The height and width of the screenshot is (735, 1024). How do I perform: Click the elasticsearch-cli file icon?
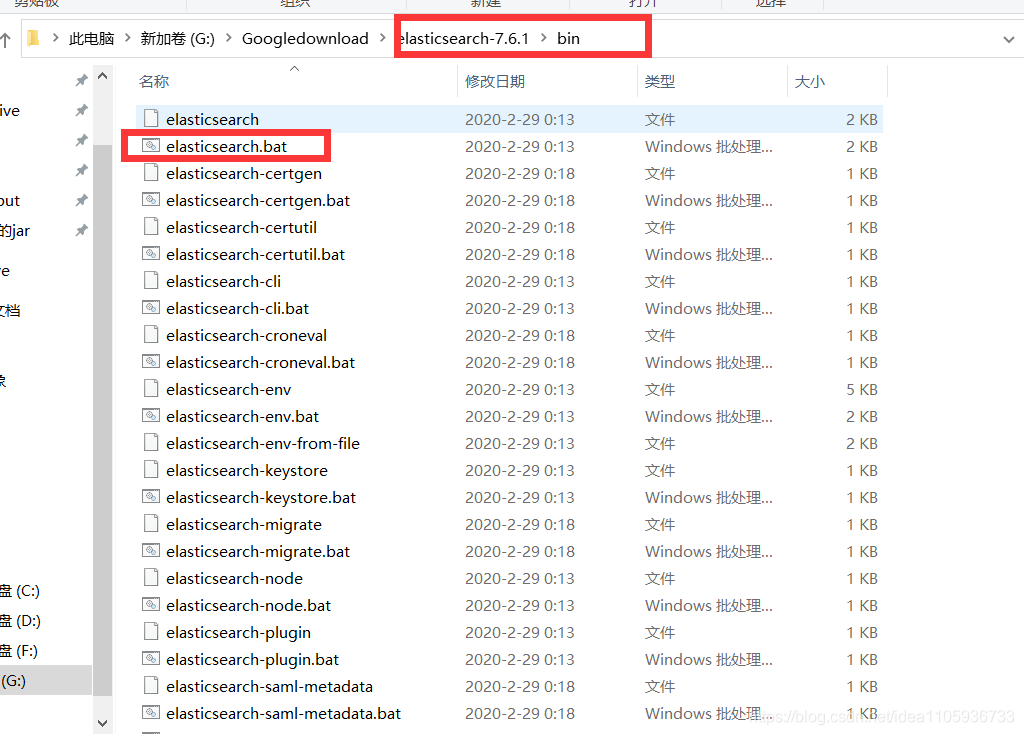point(151,280)
